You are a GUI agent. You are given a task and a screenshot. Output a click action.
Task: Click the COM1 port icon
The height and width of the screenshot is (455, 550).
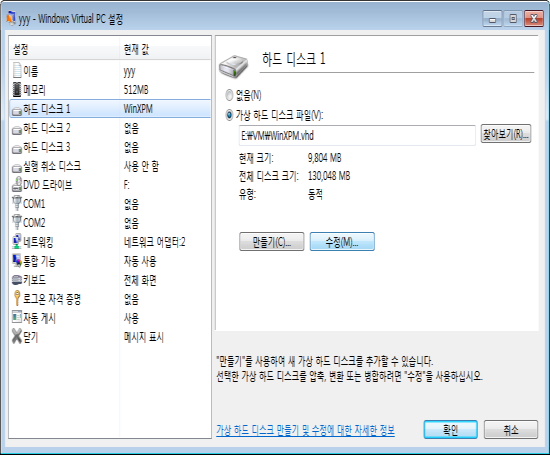click(x=17, y=203)
